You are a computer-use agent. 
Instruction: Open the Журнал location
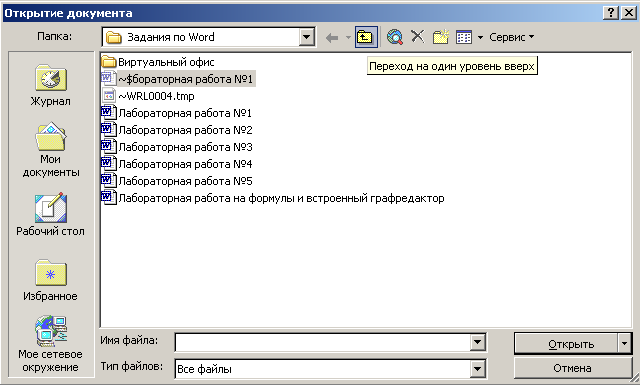point(51,86)
